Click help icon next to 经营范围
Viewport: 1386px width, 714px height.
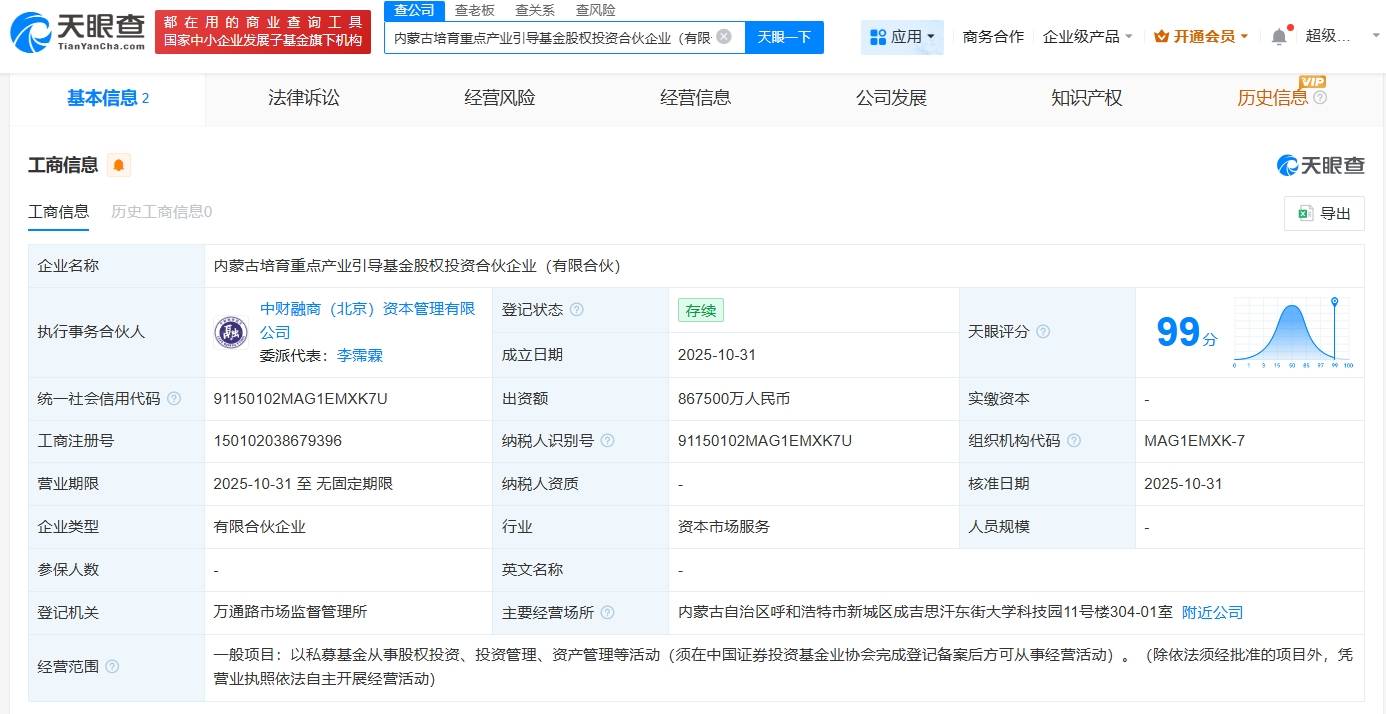click(112, 666)
